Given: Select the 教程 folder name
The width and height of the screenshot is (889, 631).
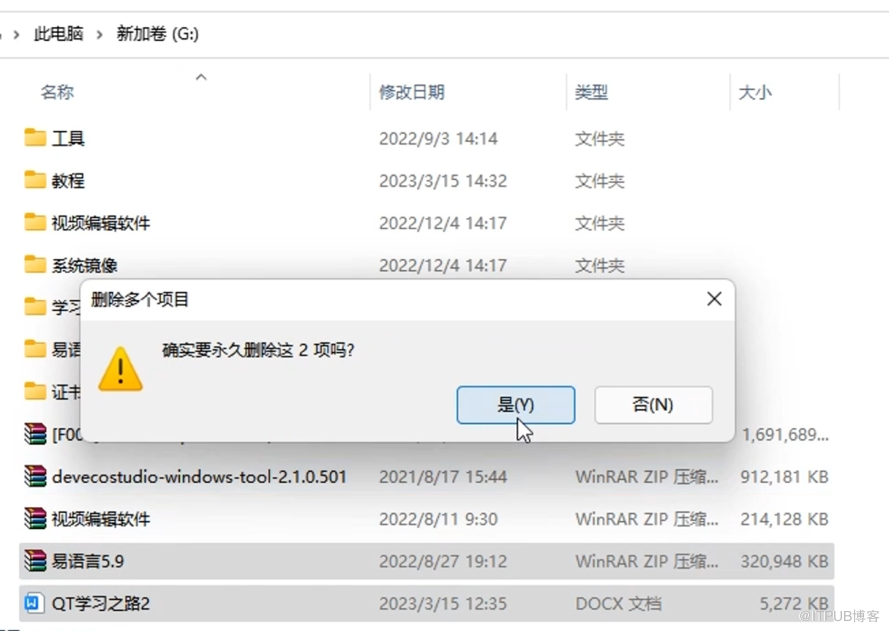Looking at the screenshot, I should coord(68,181).
